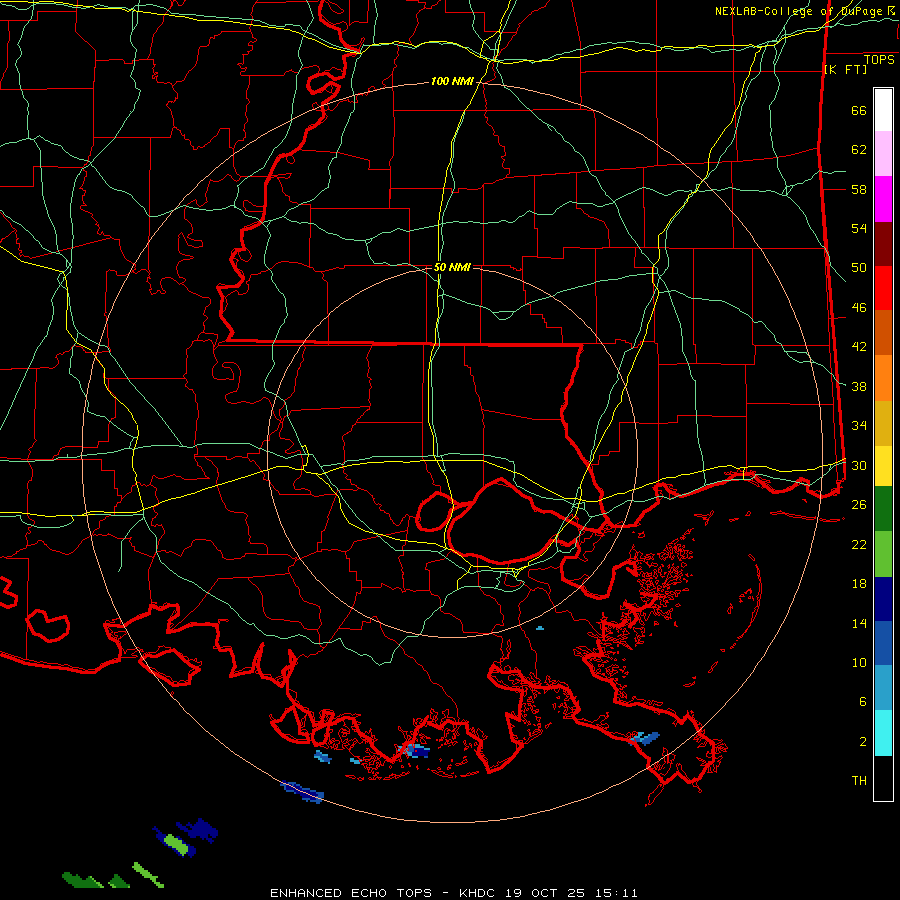Click the K FT units label
Image resolution: width=900 pixels, height=900 pixels.
tap(845, 70)
